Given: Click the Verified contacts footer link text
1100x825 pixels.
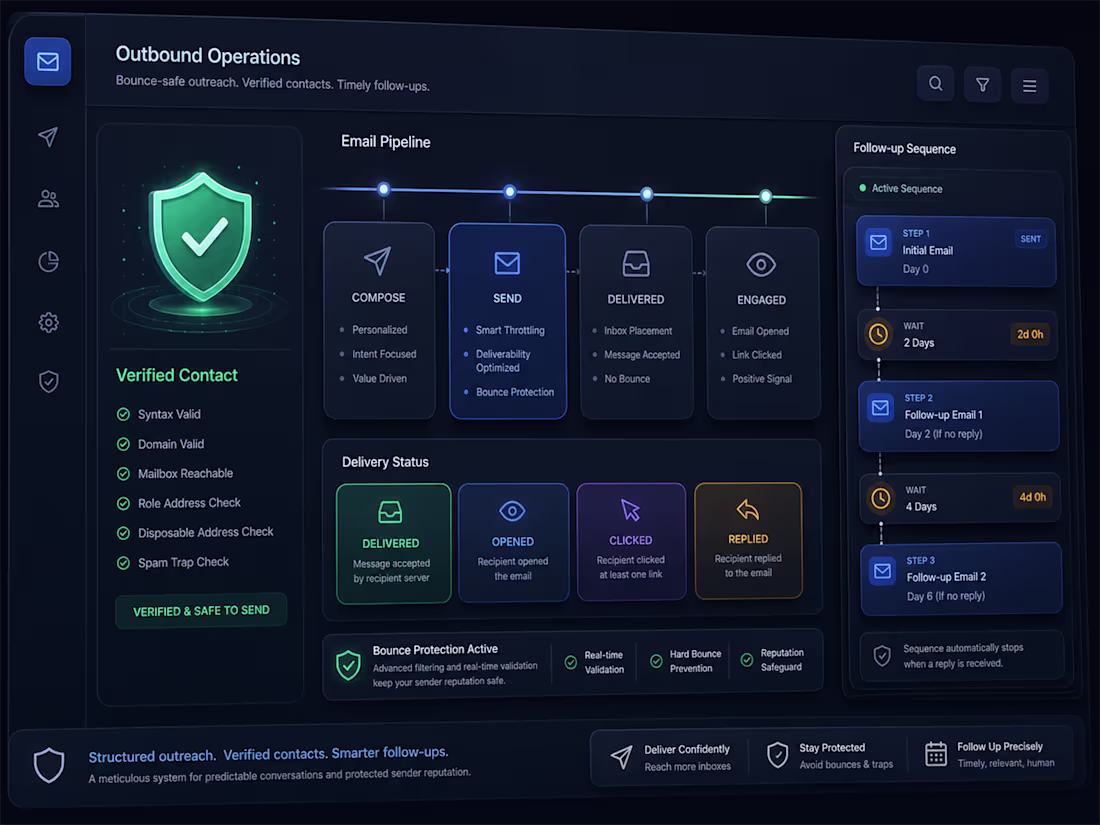Looking at the screenshot, I should click(x=275, y=754).
